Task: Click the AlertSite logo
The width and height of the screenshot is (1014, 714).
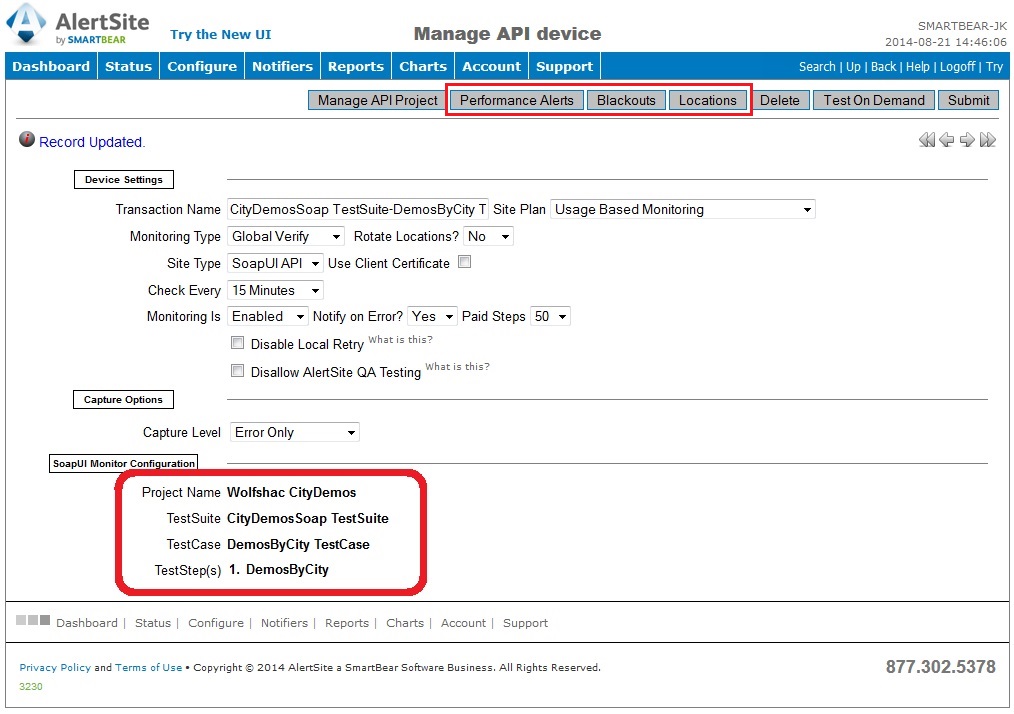Action: click(x=78, y=25)
